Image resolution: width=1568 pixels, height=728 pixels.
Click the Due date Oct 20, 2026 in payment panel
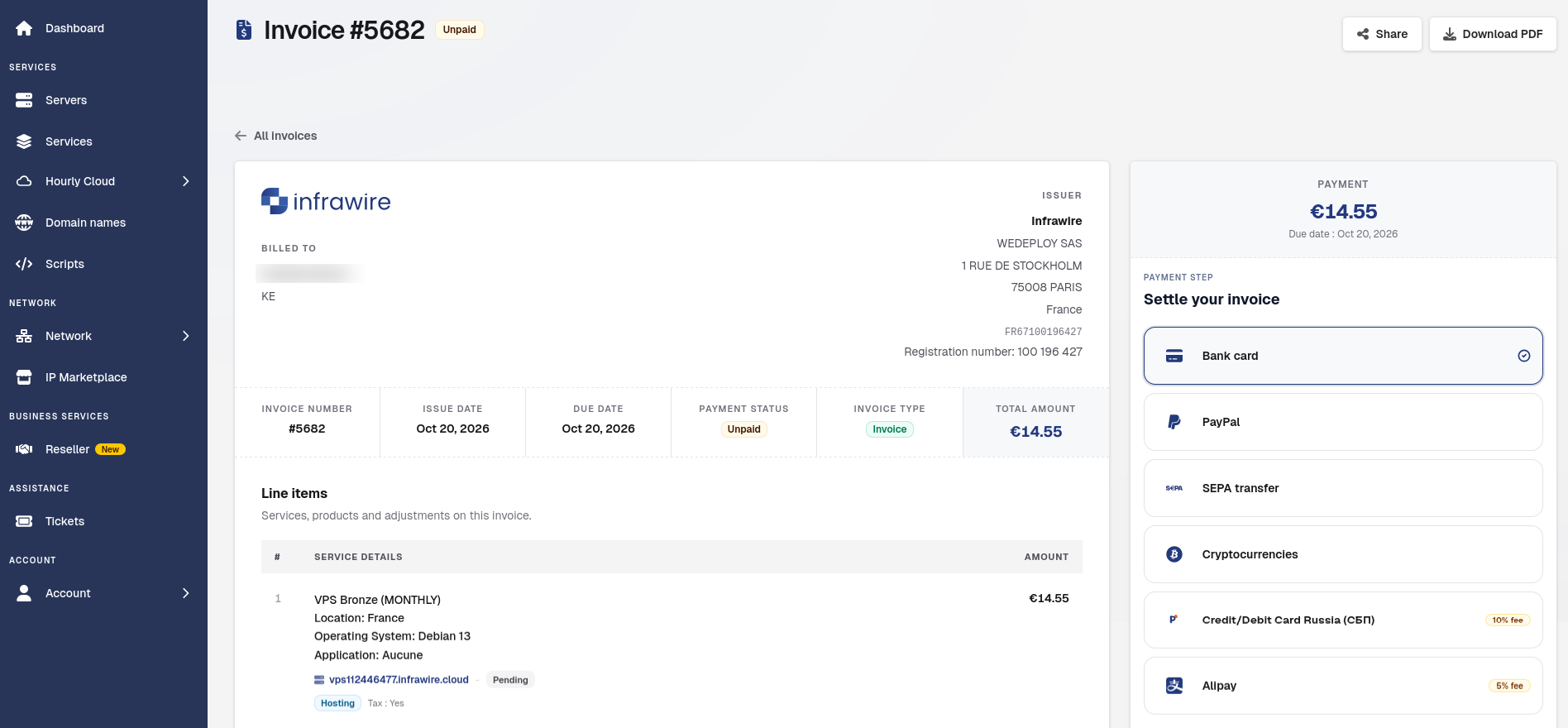point(1343,234)
